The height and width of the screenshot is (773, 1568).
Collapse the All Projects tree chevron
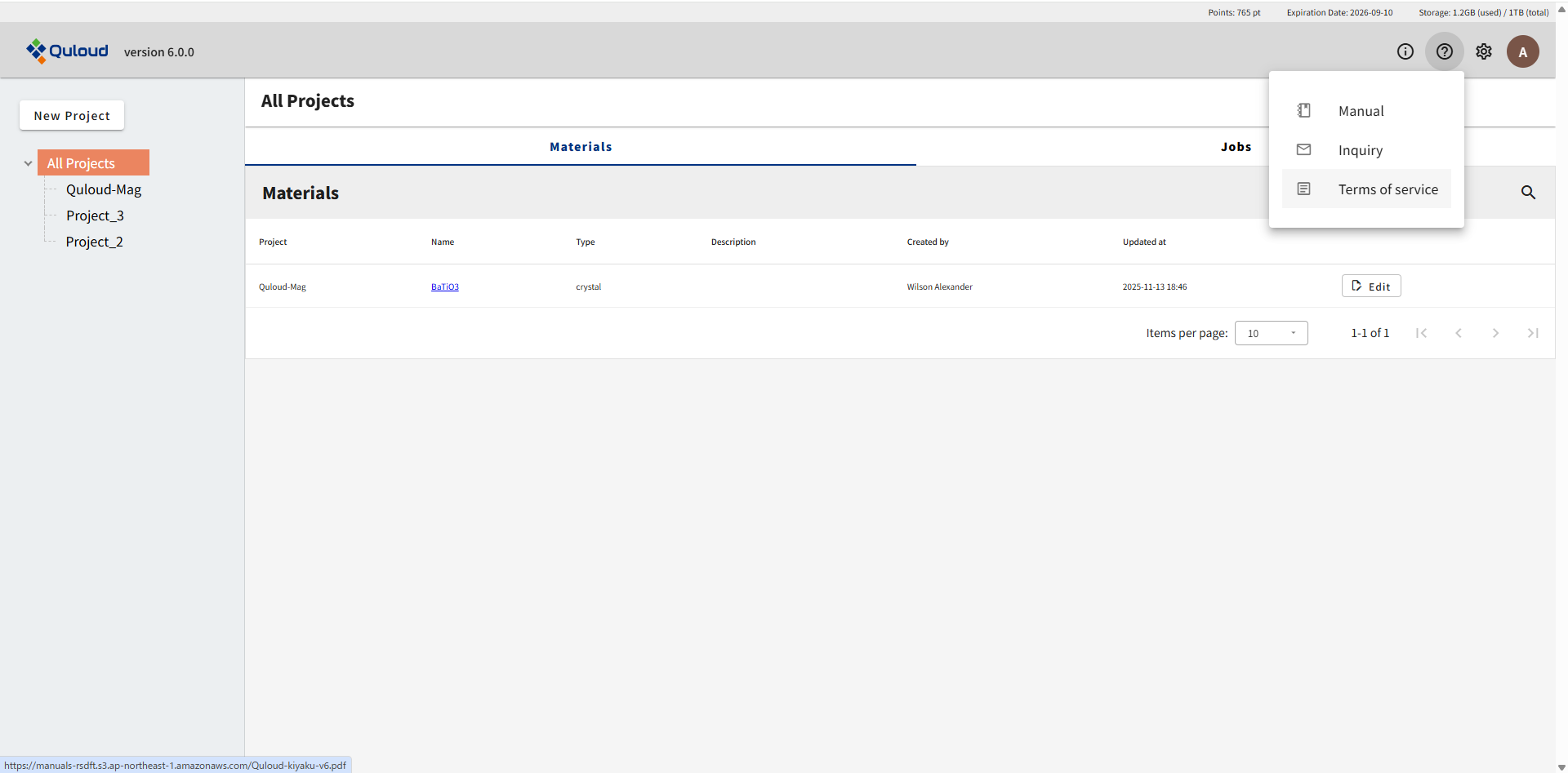pos(28,163)
